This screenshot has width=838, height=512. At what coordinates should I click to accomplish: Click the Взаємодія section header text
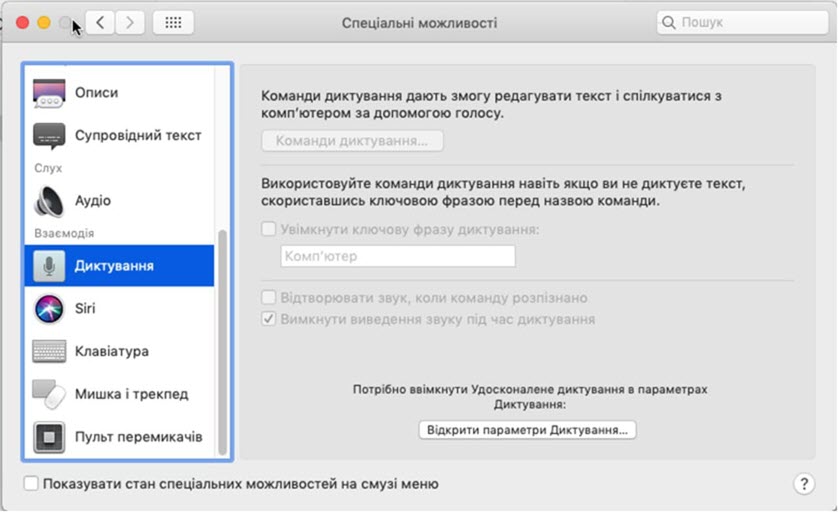pyautogui.click(x=64, y=233)
